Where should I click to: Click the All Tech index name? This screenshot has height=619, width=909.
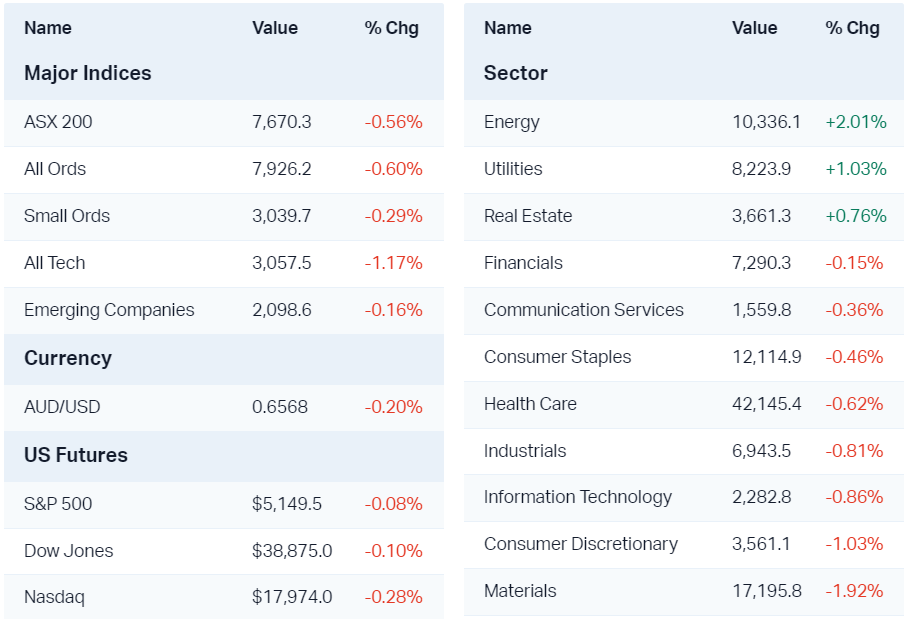pos(54,263)
